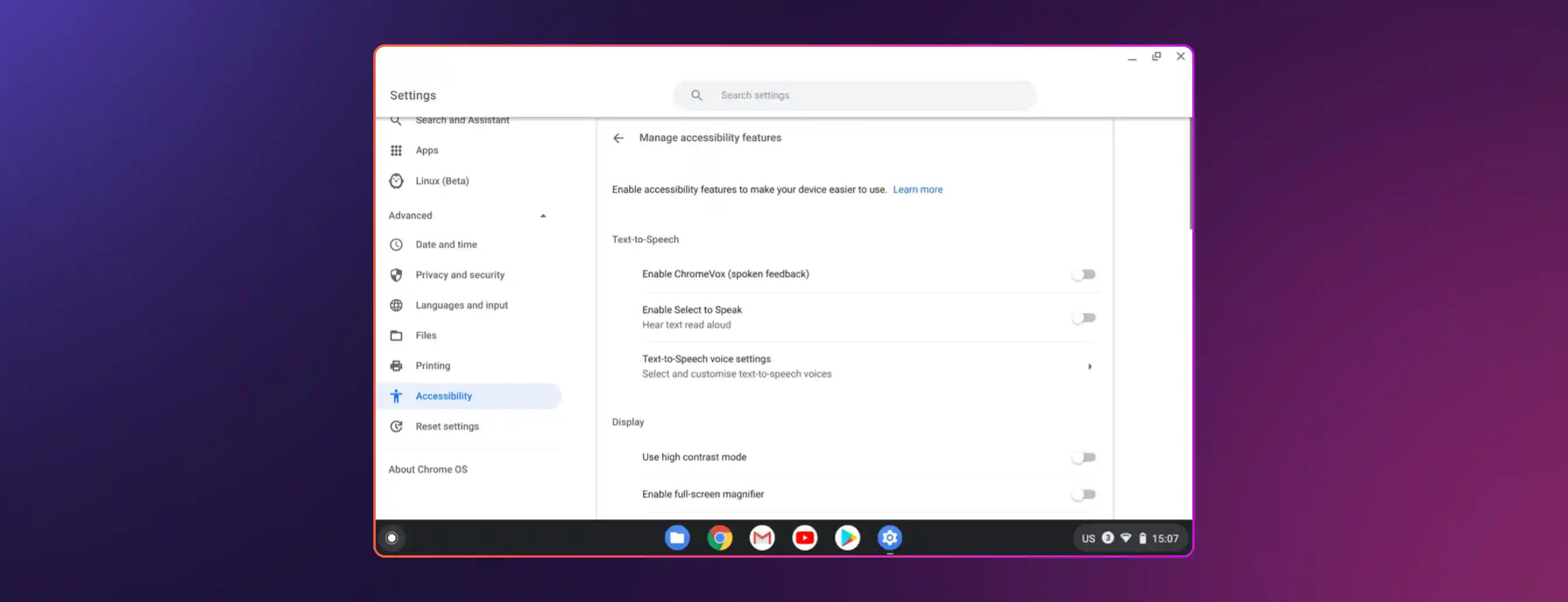This screenshot has height=602, width=1568.
Task: Toggle Use high contrast mode
Action: (x=1083, y=458)
